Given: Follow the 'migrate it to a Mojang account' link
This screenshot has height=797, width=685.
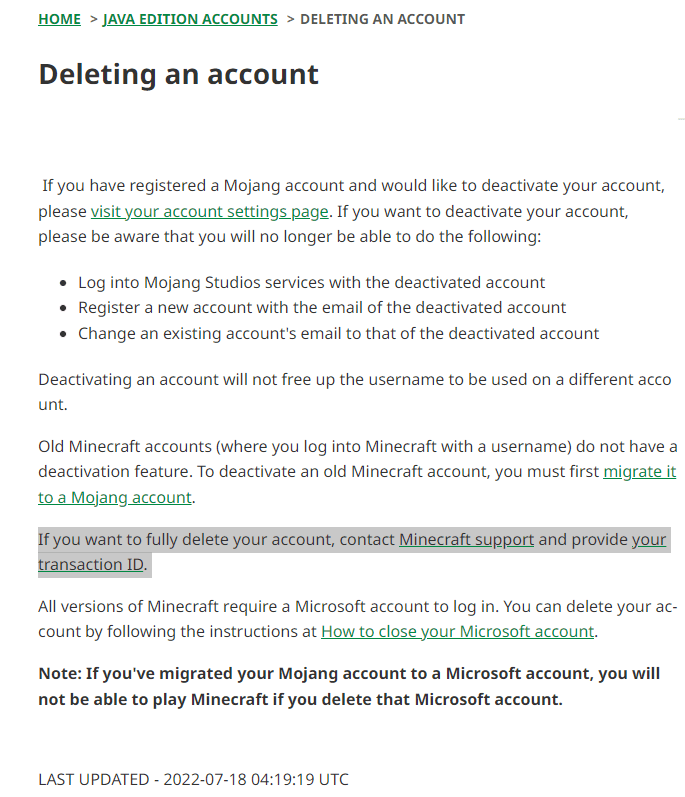Looking at the screenshot, I should [x=639, y=471].
